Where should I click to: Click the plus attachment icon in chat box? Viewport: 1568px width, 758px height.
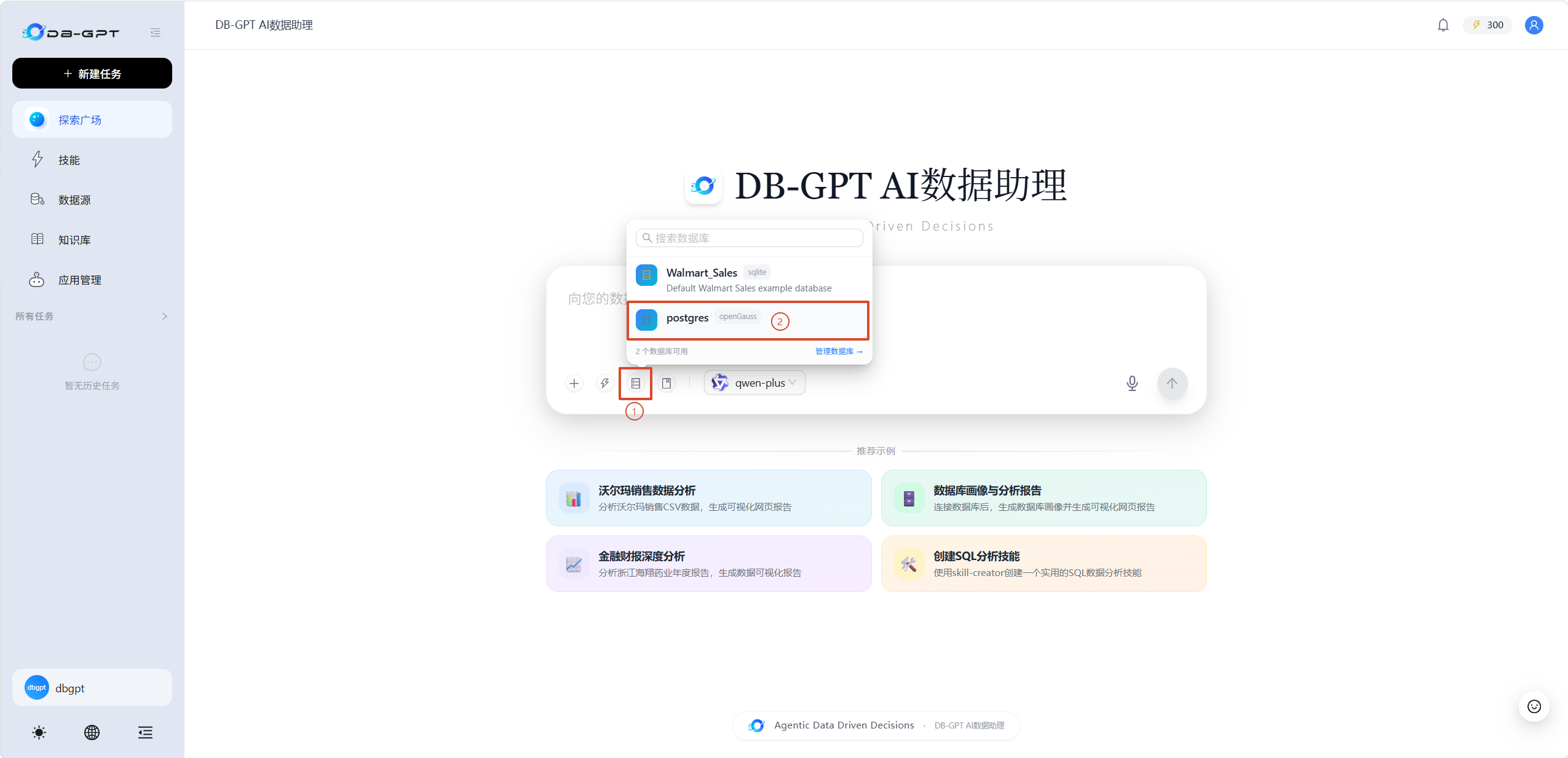coord(574,383)
